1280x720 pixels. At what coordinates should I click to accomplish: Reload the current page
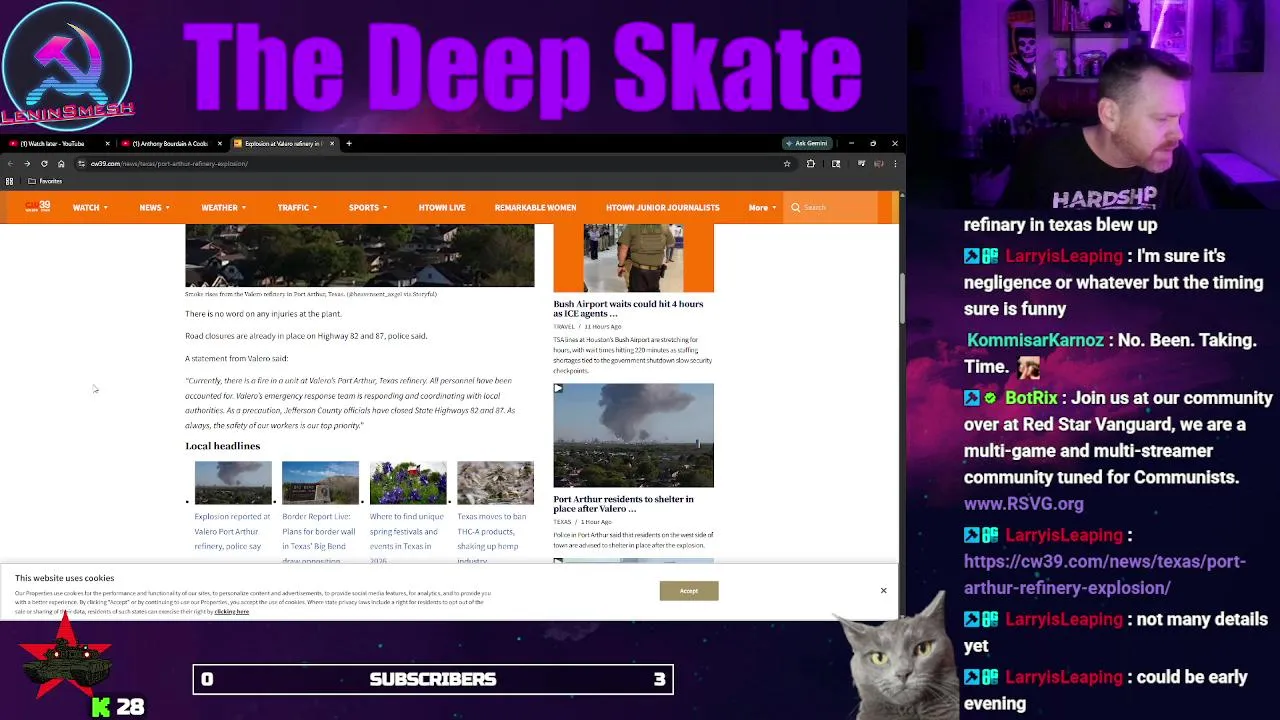coord(44,163)
